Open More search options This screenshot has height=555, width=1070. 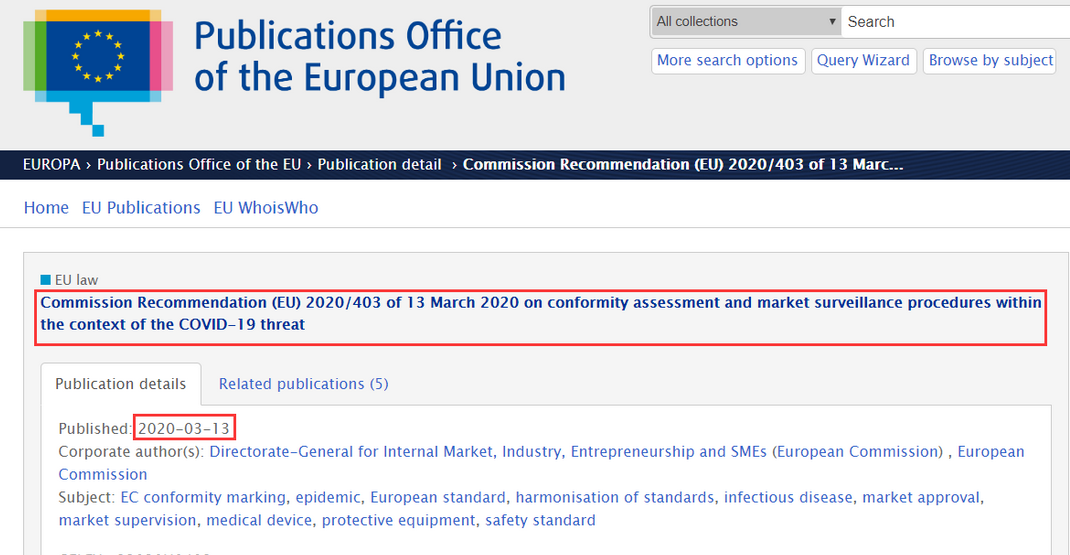(727, 60)
